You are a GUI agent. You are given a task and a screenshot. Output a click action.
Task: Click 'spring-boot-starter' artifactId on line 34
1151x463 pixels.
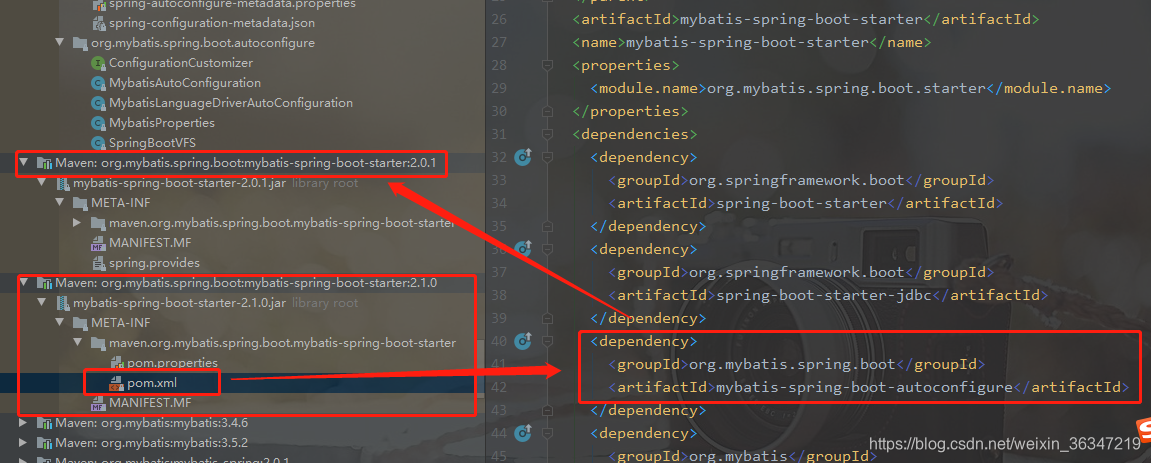(800, 203)
